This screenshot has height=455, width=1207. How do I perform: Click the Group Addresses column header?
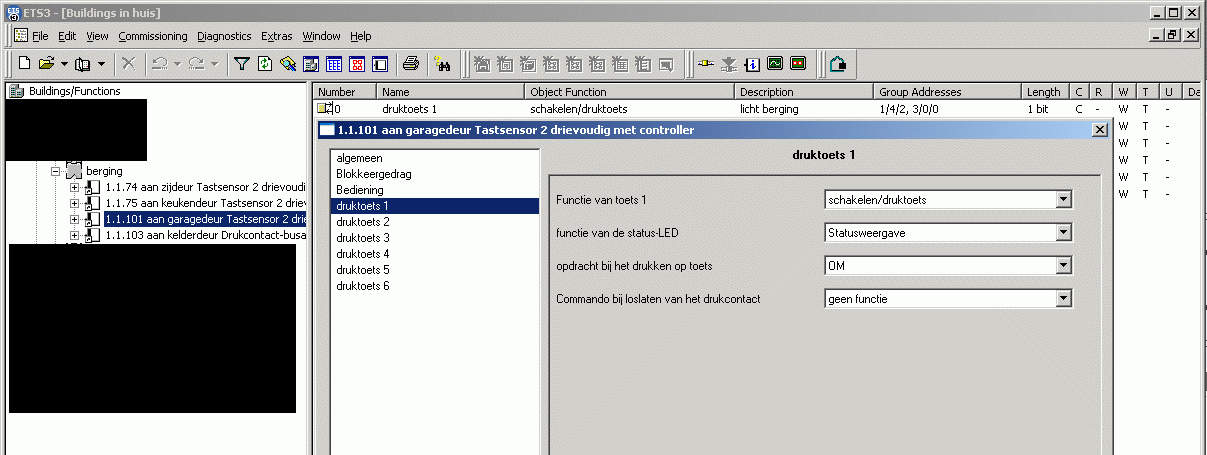[920, 92]
